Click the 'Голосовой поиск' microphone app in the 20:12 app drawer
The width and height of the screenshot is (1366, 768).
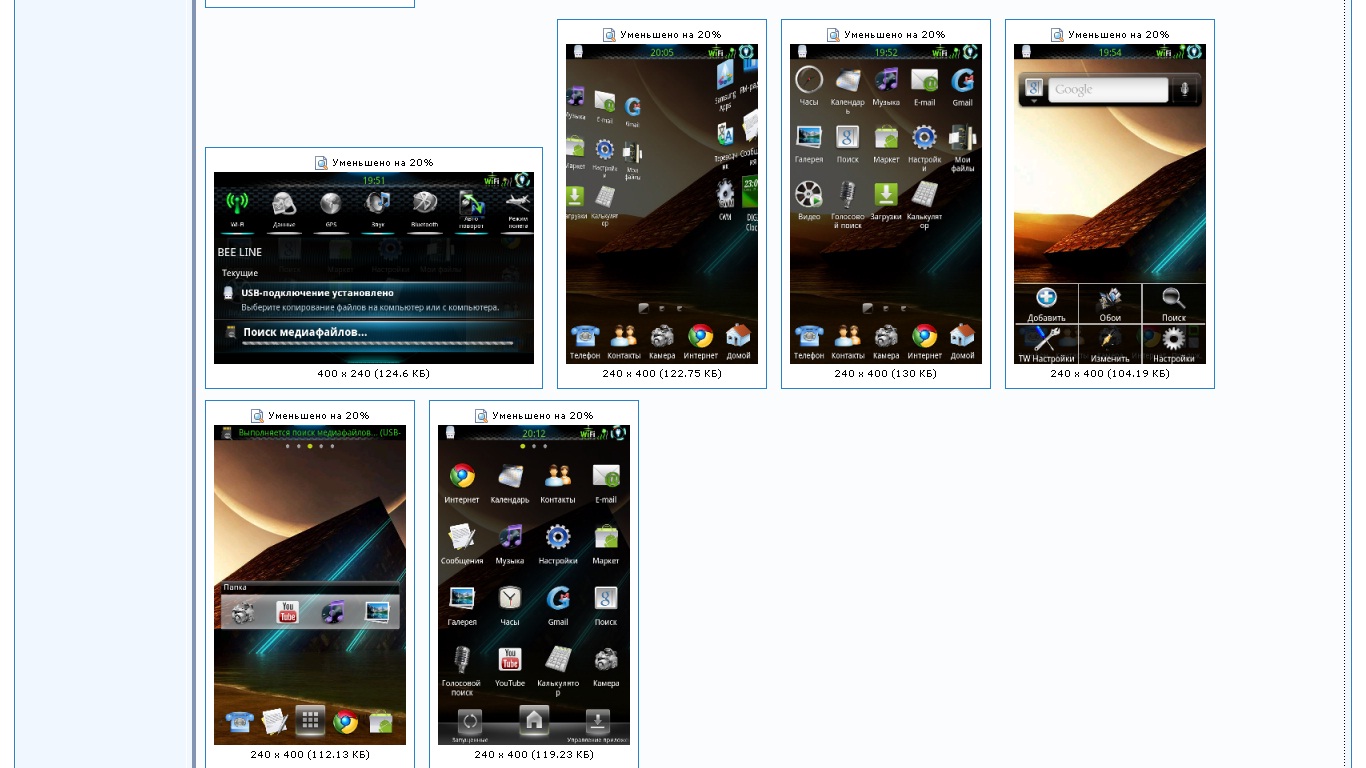(462, 664)
